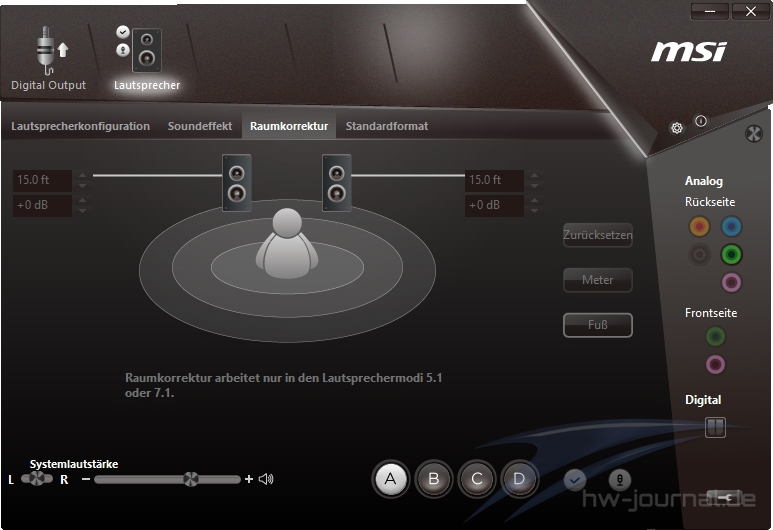This screenshot has height=530, width=773.
Task: Increase left speaker distance with up arrow
Action: (x=82, y=175)
